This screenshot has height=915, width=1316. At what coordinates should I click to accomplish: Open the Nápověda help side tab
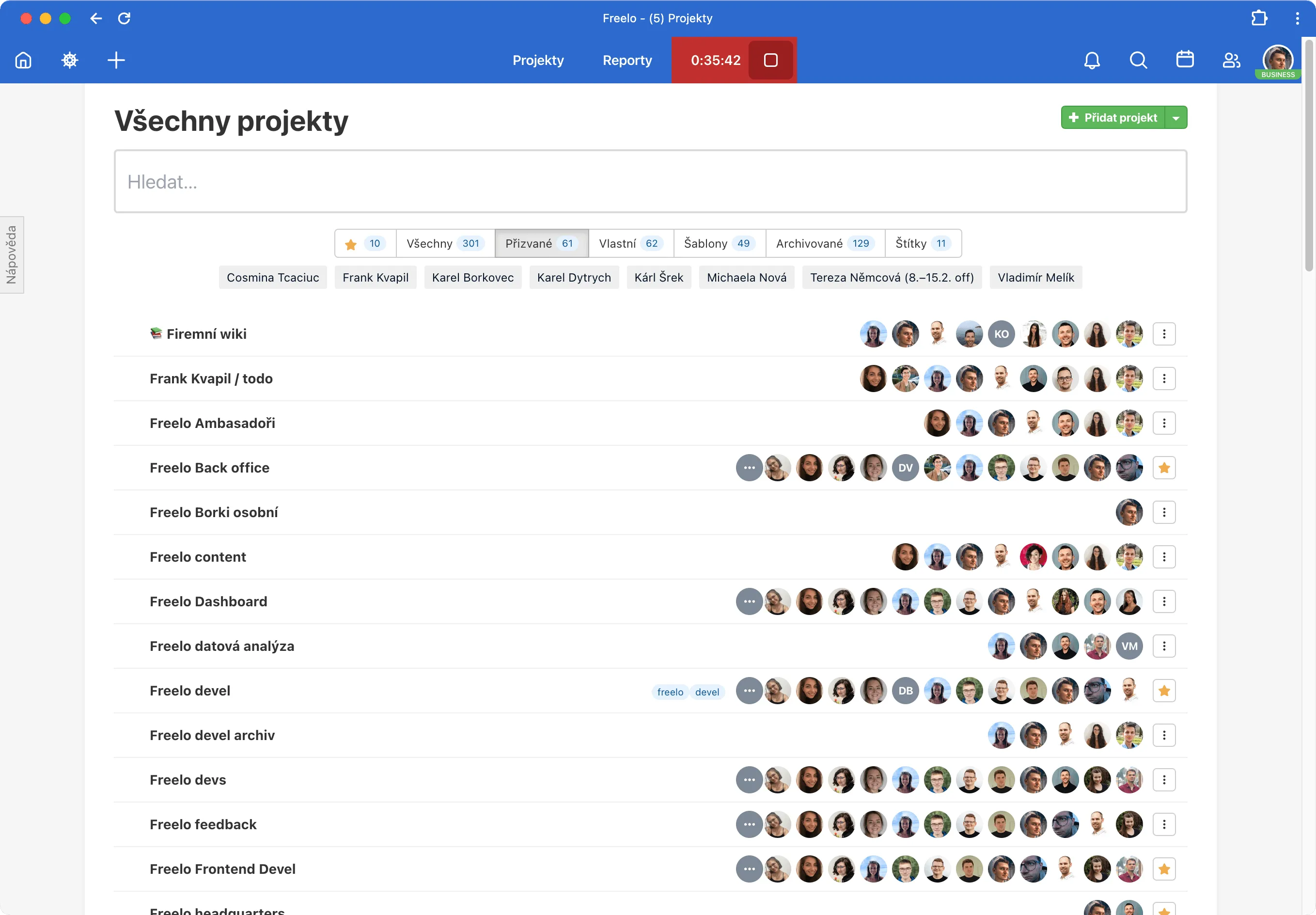(12, 254)
